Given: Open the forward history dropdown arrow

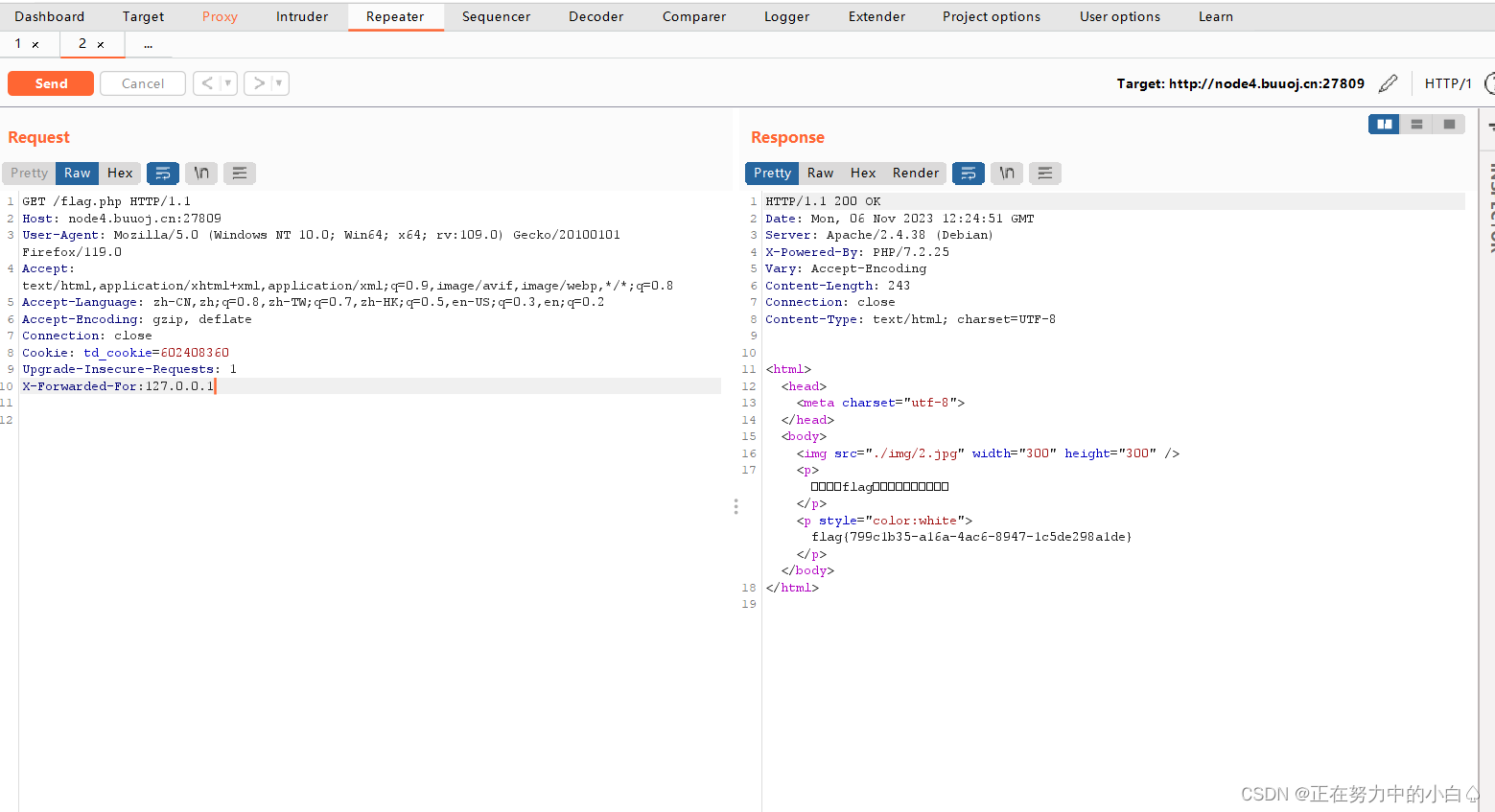Looking at the screenshot, I should (x=279, y=83).
